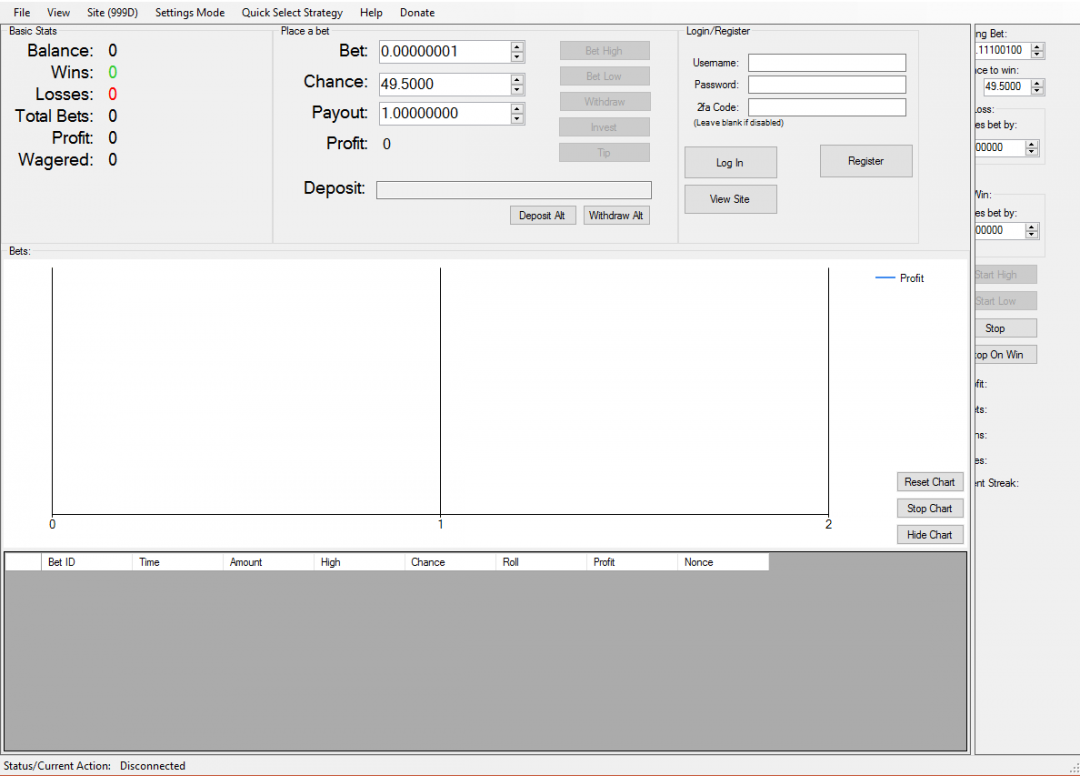Open the Settings Mode menu
Image resolution: width=1080 pixels, height=776 pixels.
tap(190, 13)
